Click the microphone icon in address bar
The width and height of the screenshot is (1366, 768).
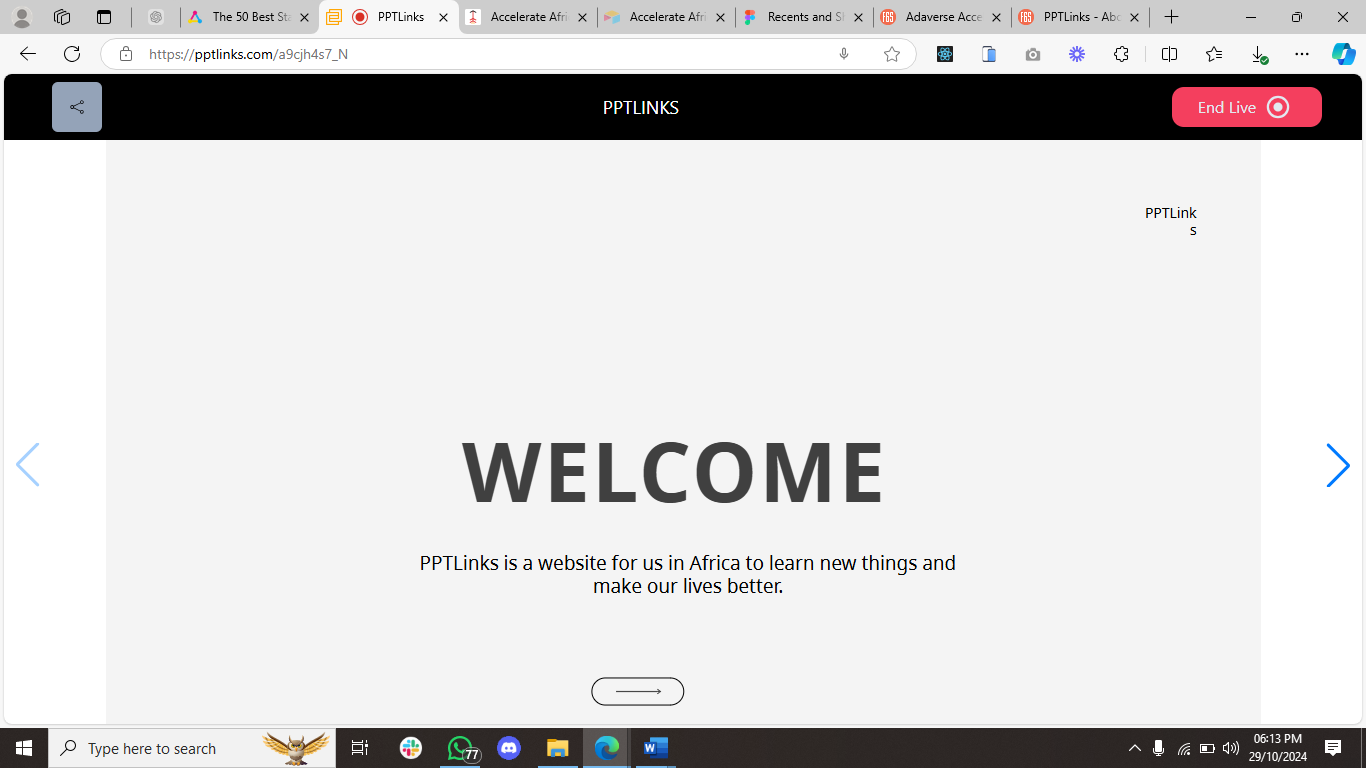844,54
